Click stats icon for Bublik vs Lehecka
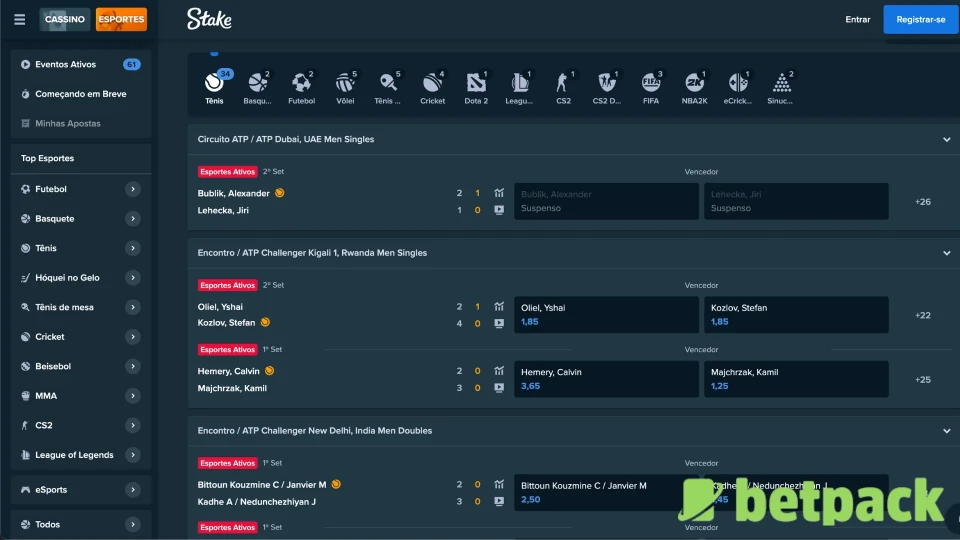Screen dimensions: 960x540 pyautogui.click(x=499, y=193)
